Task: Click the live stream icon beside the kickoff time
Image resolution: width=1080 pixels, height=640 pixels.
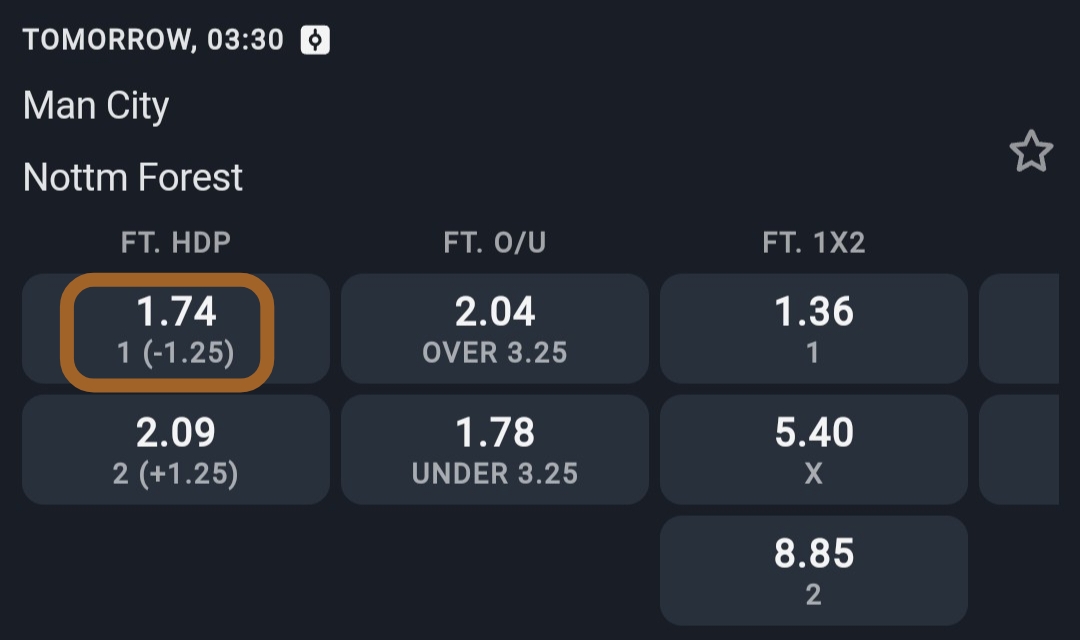Action: (315, 40)
